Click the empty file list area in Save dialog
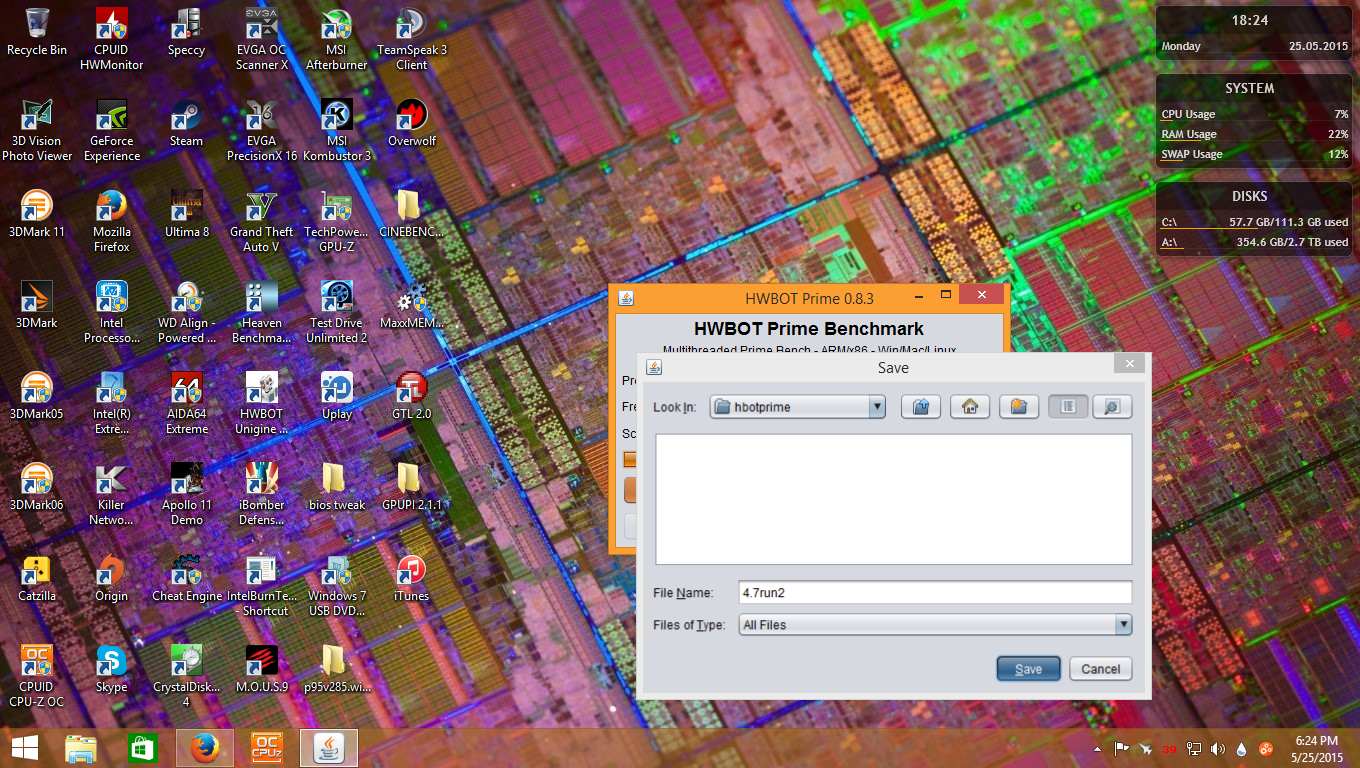 [x=893, y=499]
